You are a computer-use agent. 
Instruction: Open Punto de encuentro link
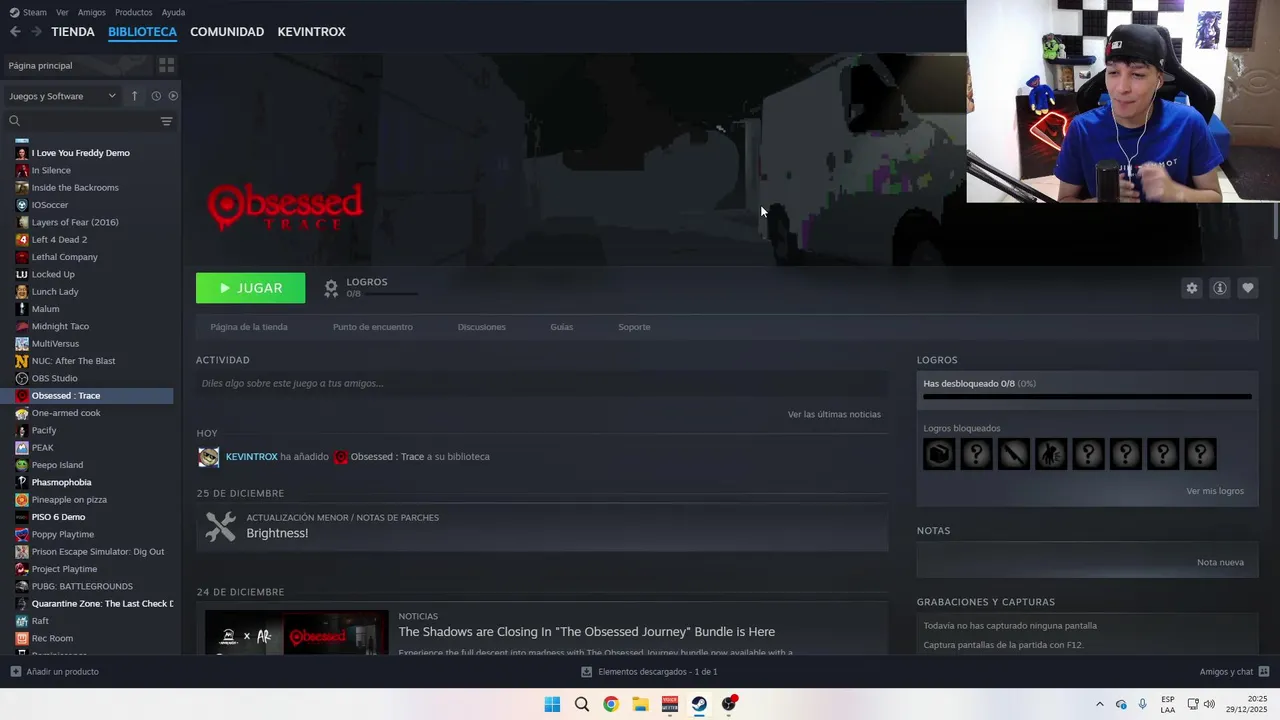tap(372, 327)
